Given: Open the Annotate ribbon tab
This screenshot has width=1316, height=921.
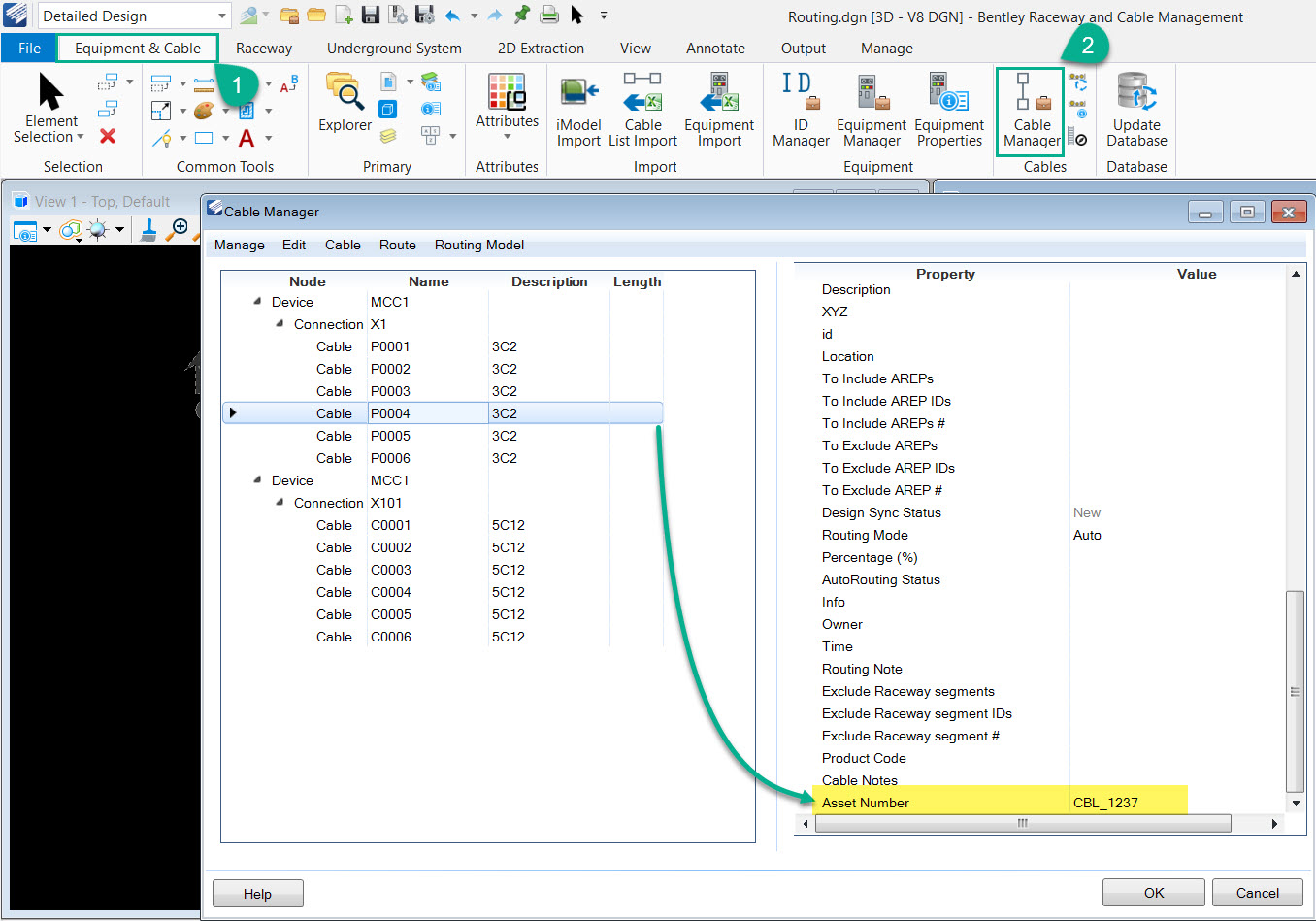Looking at the screenshot, I should coord(715,49).
